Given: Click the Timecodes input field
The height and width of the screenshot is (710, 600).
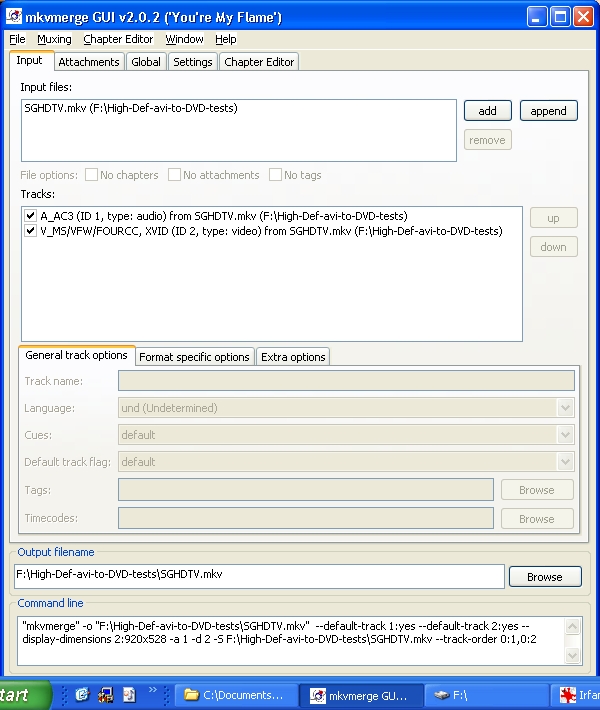Looking at the screenshot, I should click(306, 518).
